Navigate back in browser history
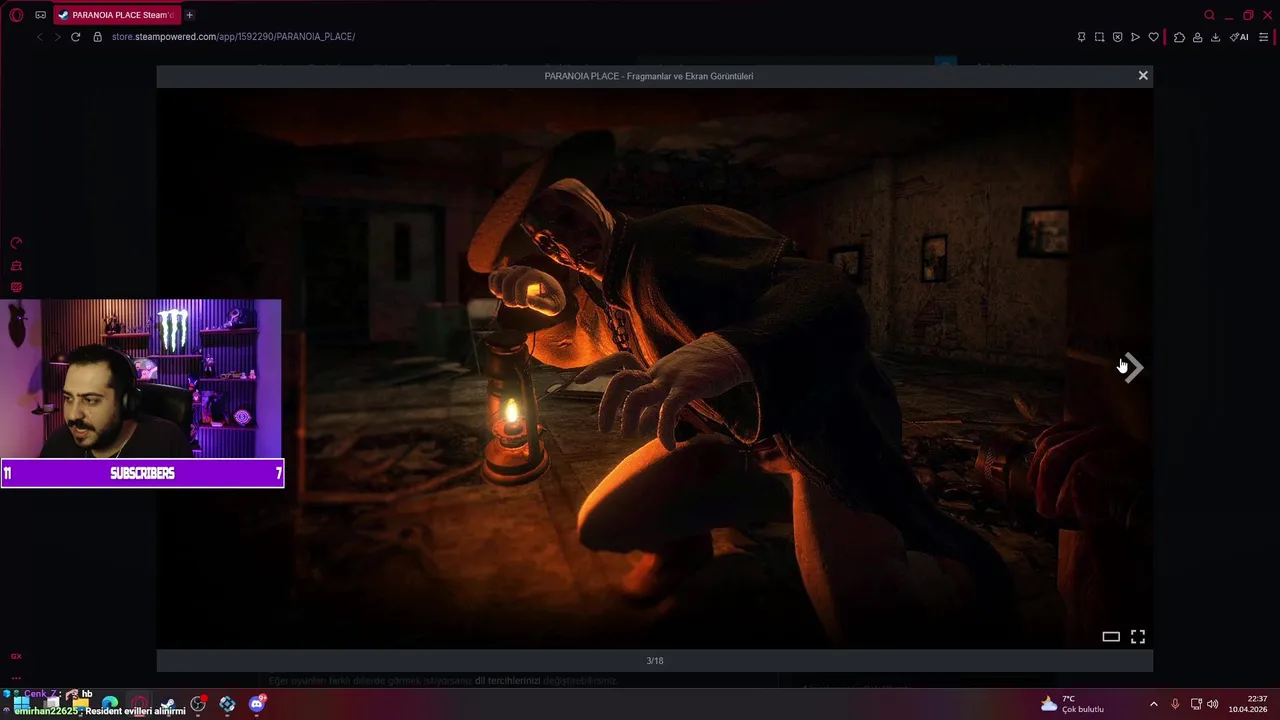The width and height of the screenshot is (1280, 720). [39, 37]
